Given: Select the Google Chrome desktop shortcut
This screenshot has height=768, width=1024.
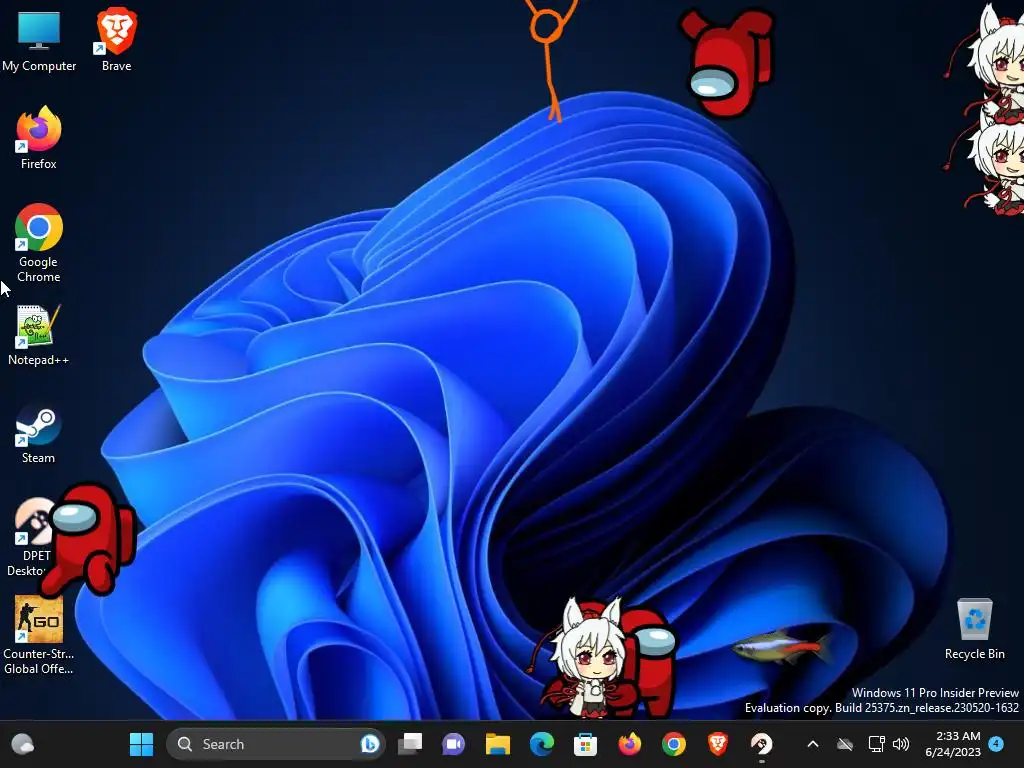Looking at the screenshot, I should (x=39, y=243).
